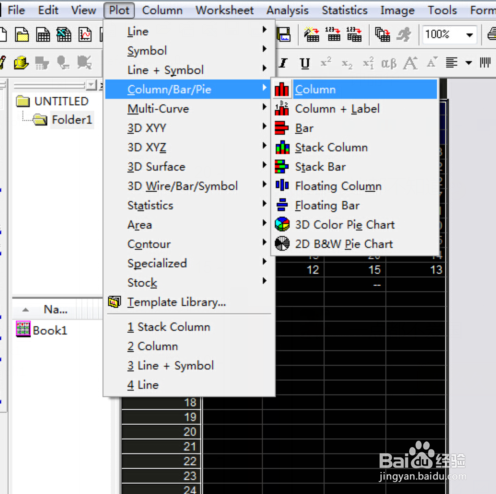496x494 pixels.
Task: Click the Import Single ASCII icon
Action: click(333, 35)
